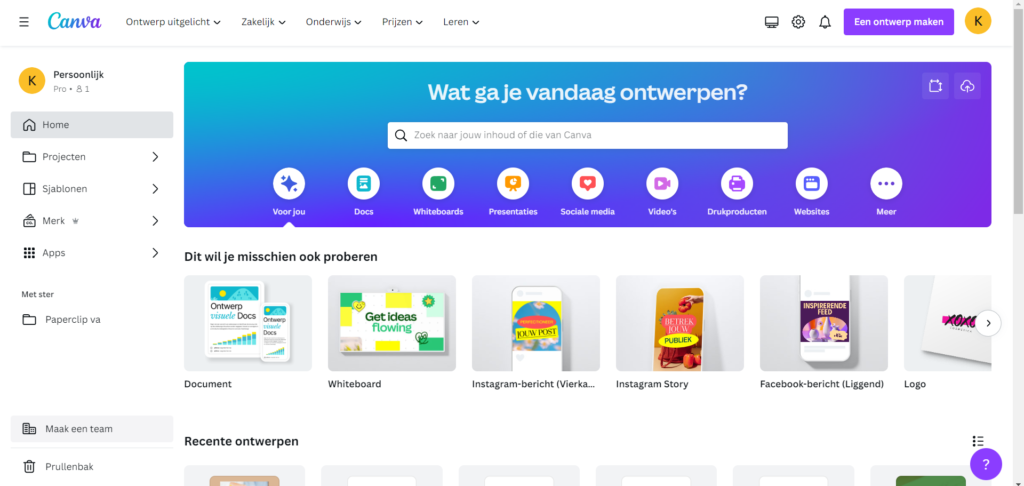This screenshot has width=1024, height=486.
Task: Choose the Presentaties category icon
Action: coord(513,184)
